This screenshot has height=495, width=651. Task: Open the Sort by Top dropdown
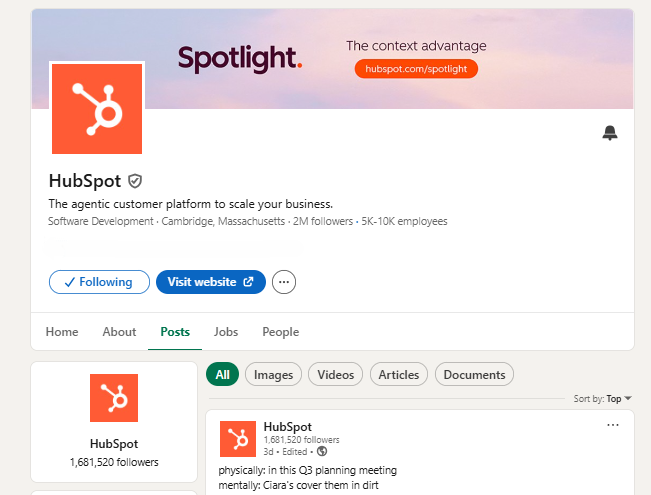click(602, 399)
